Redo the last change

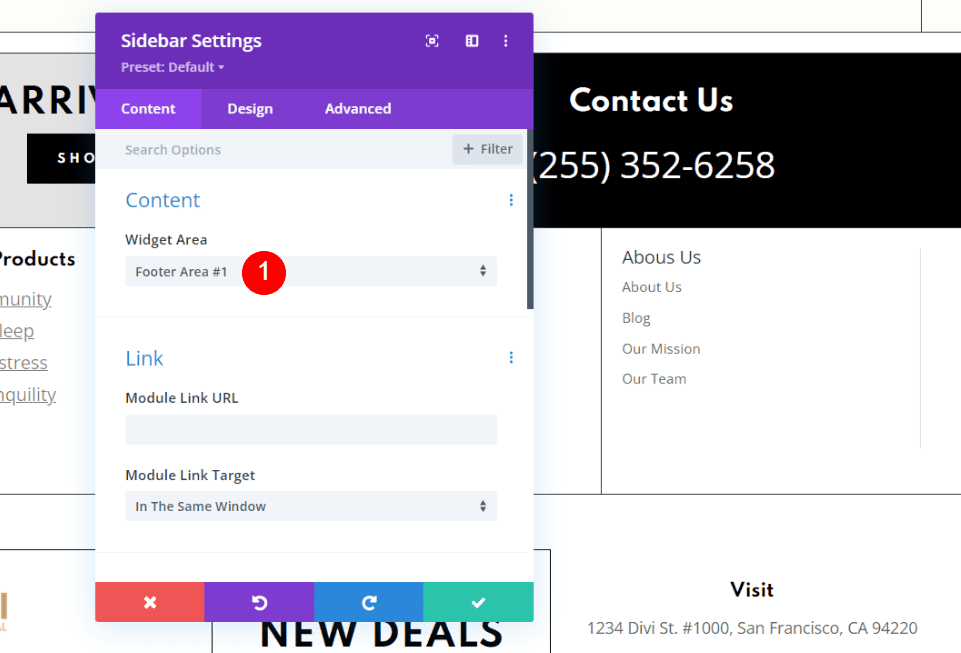pyautogui.click(x=368, y=602)
